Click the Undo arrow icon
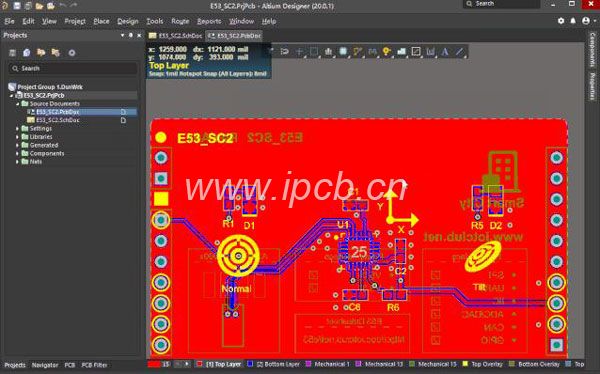This screenshot has height=374, width=600. [62, 5]
